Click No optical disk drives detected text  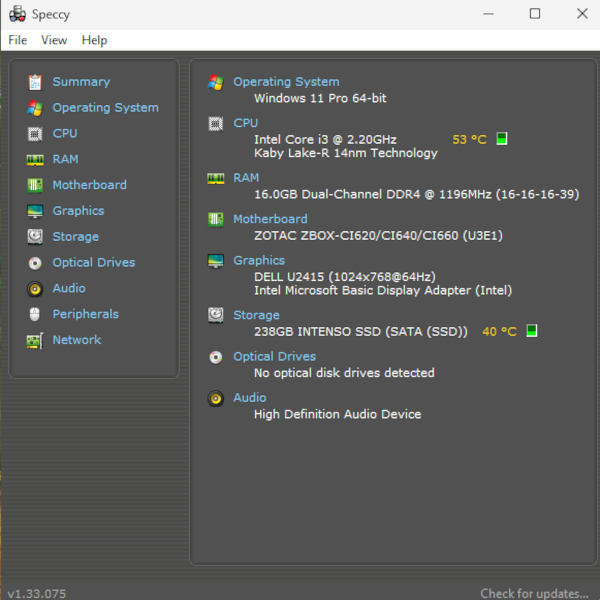point(344,373)
